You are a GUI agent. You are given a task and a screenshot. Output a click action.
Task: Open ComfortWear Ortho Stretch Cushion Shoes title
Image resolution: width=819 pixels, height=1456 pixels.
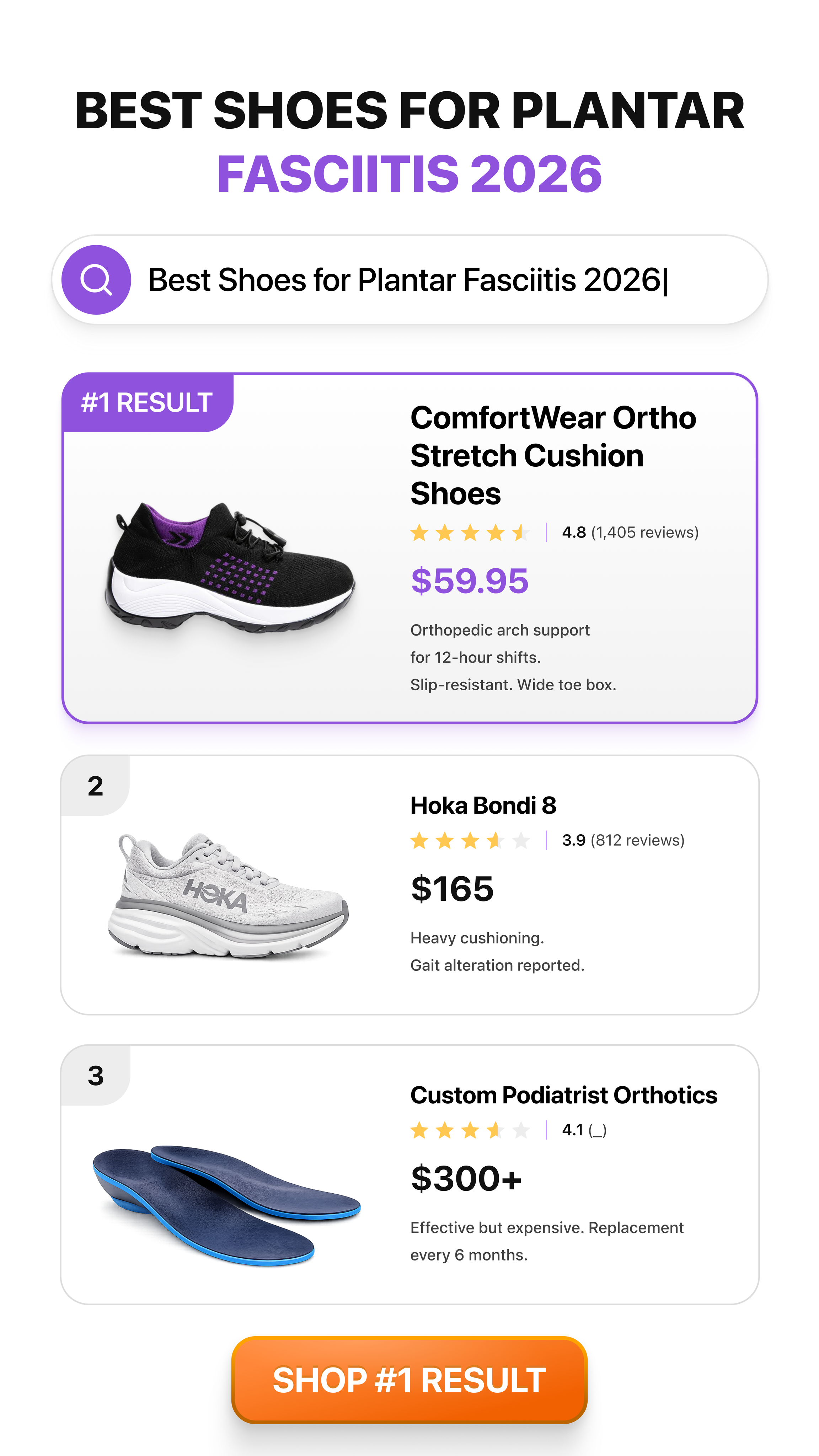click(x=553, y=456)
